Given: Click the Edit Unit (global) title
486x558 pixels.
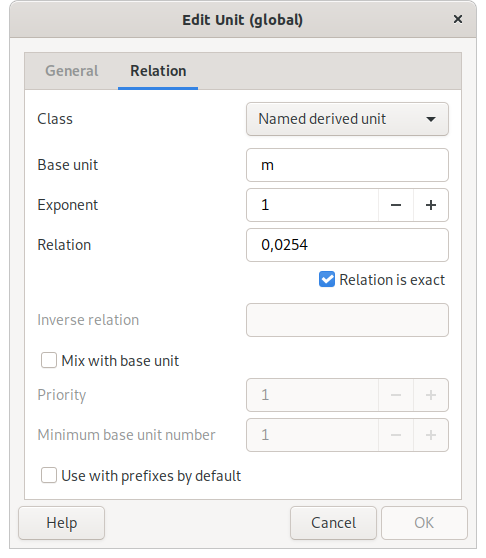Looking at the screenshot, I should click(x=243, y=20).
